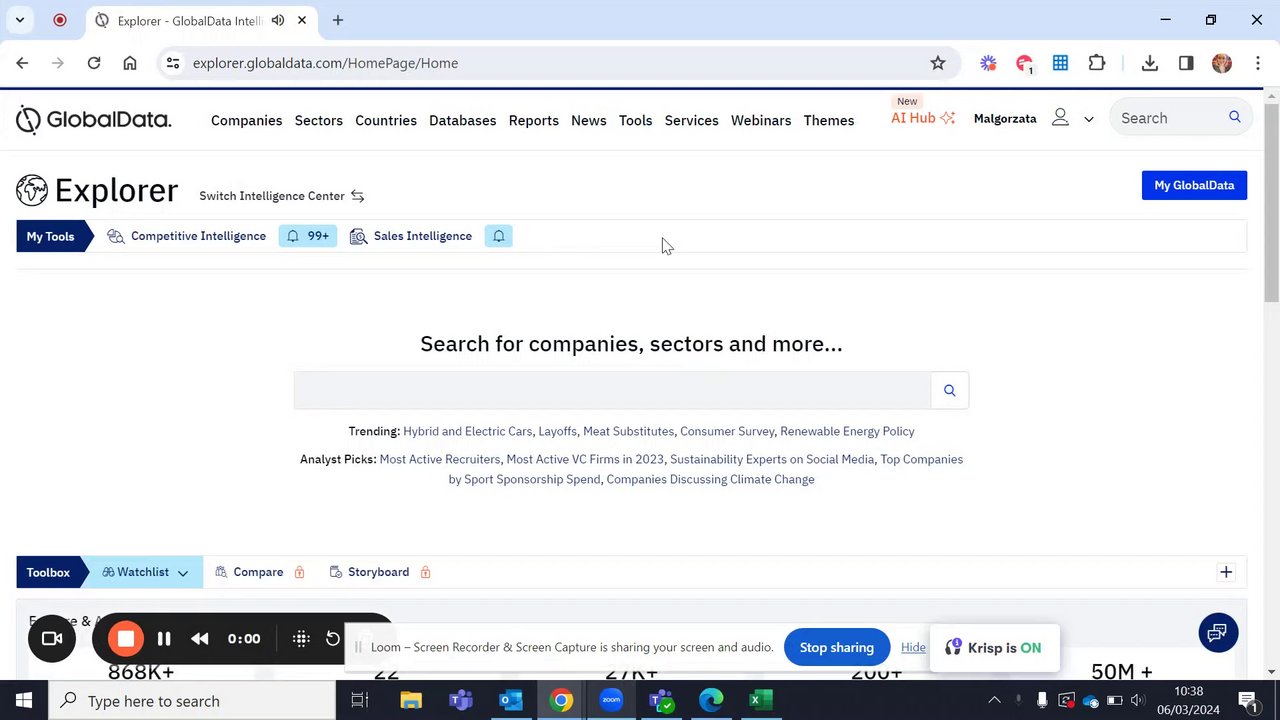Rewind the Loom recording
This screenshot has width=1280, height=720.
click(x=200, y=639)
